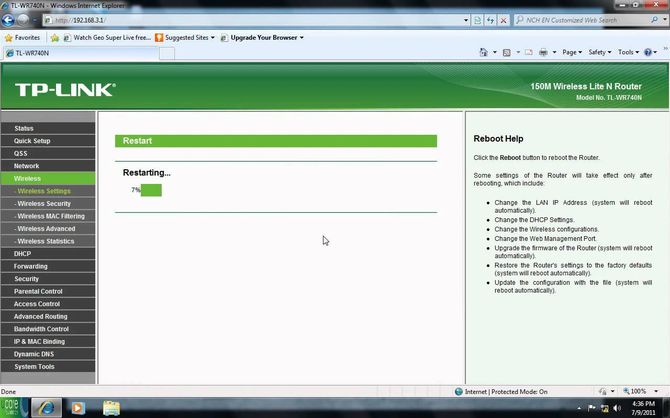Open Watch Geo Super Live favorites link
Image resolution: width=670 pixels, height=418 pixels.
coord(107,38)
